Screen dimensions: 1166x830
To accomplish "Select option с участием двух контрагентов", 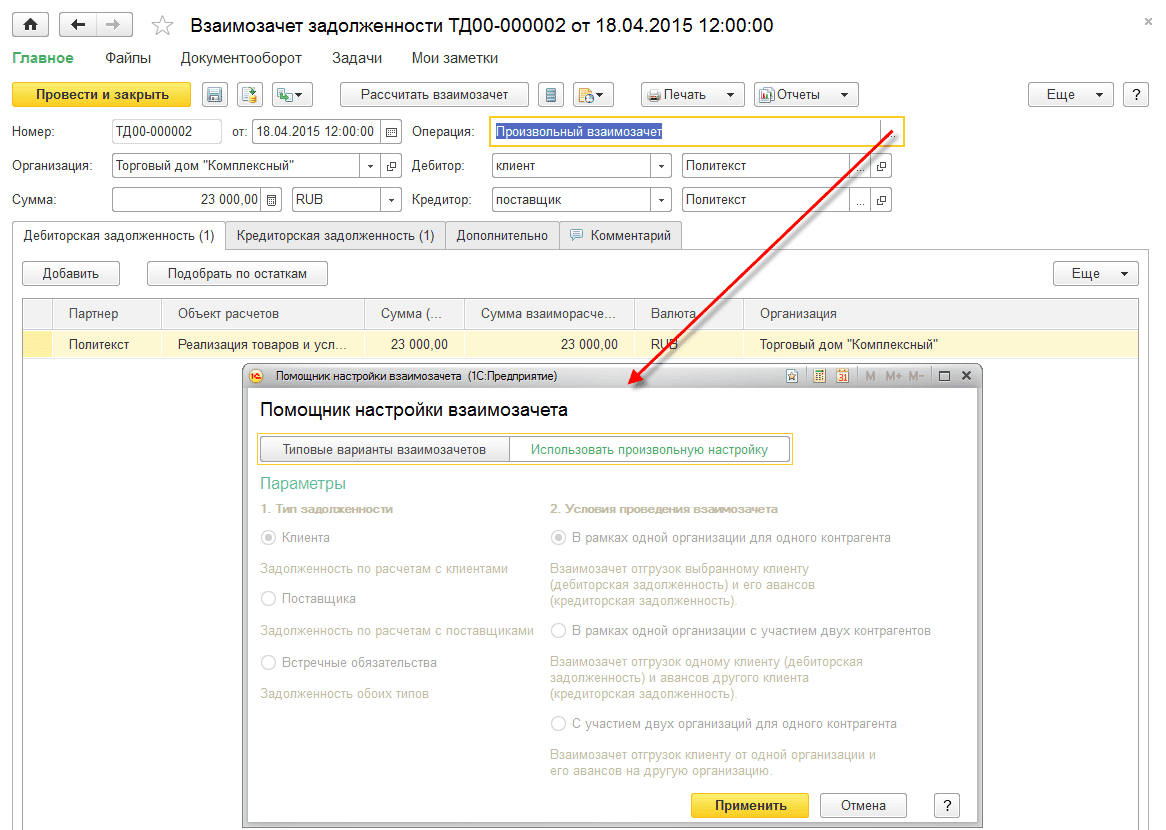I will tap(558, 630).
